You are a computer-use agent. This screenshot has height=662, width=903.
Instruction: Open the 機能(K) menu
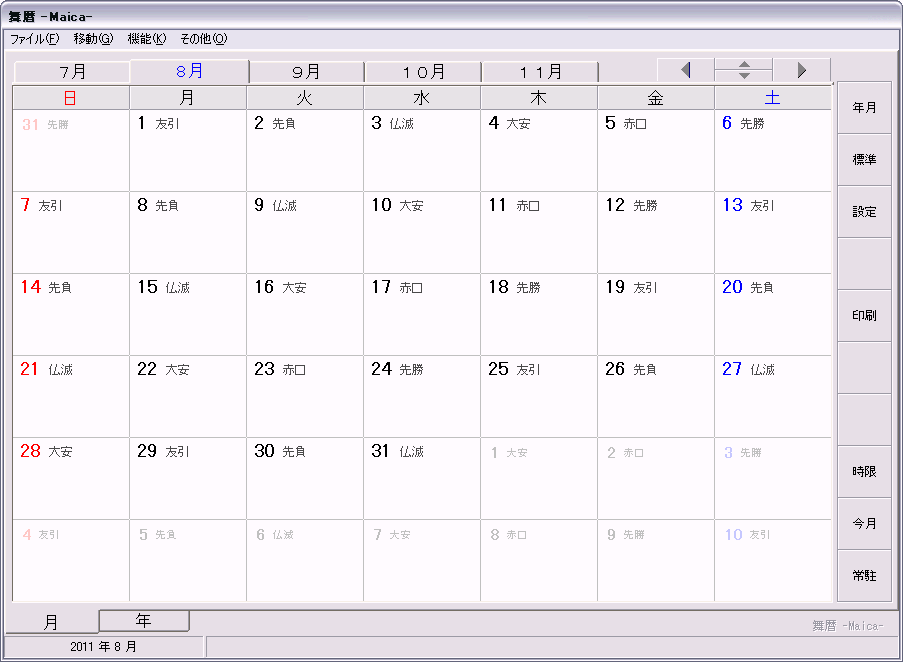(x=146, y=39)
